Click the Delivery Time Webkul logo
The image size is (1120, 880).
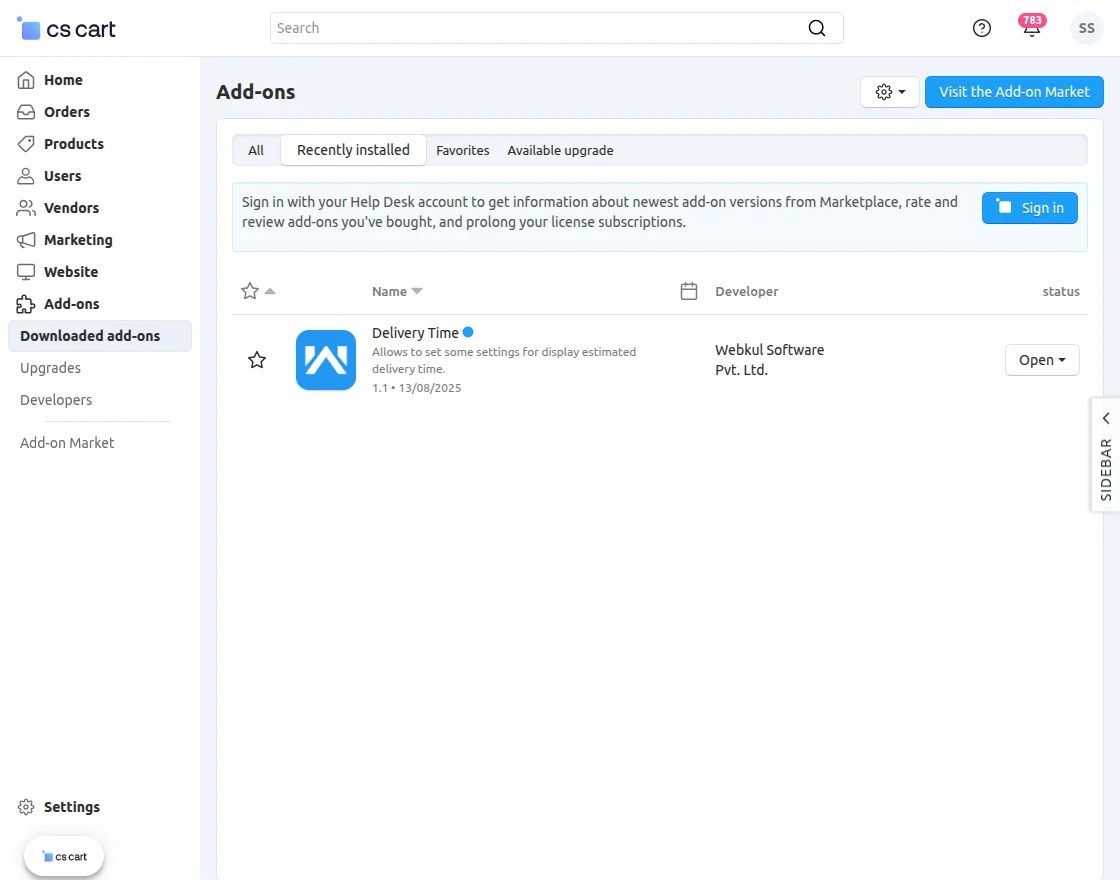(326, 360)
